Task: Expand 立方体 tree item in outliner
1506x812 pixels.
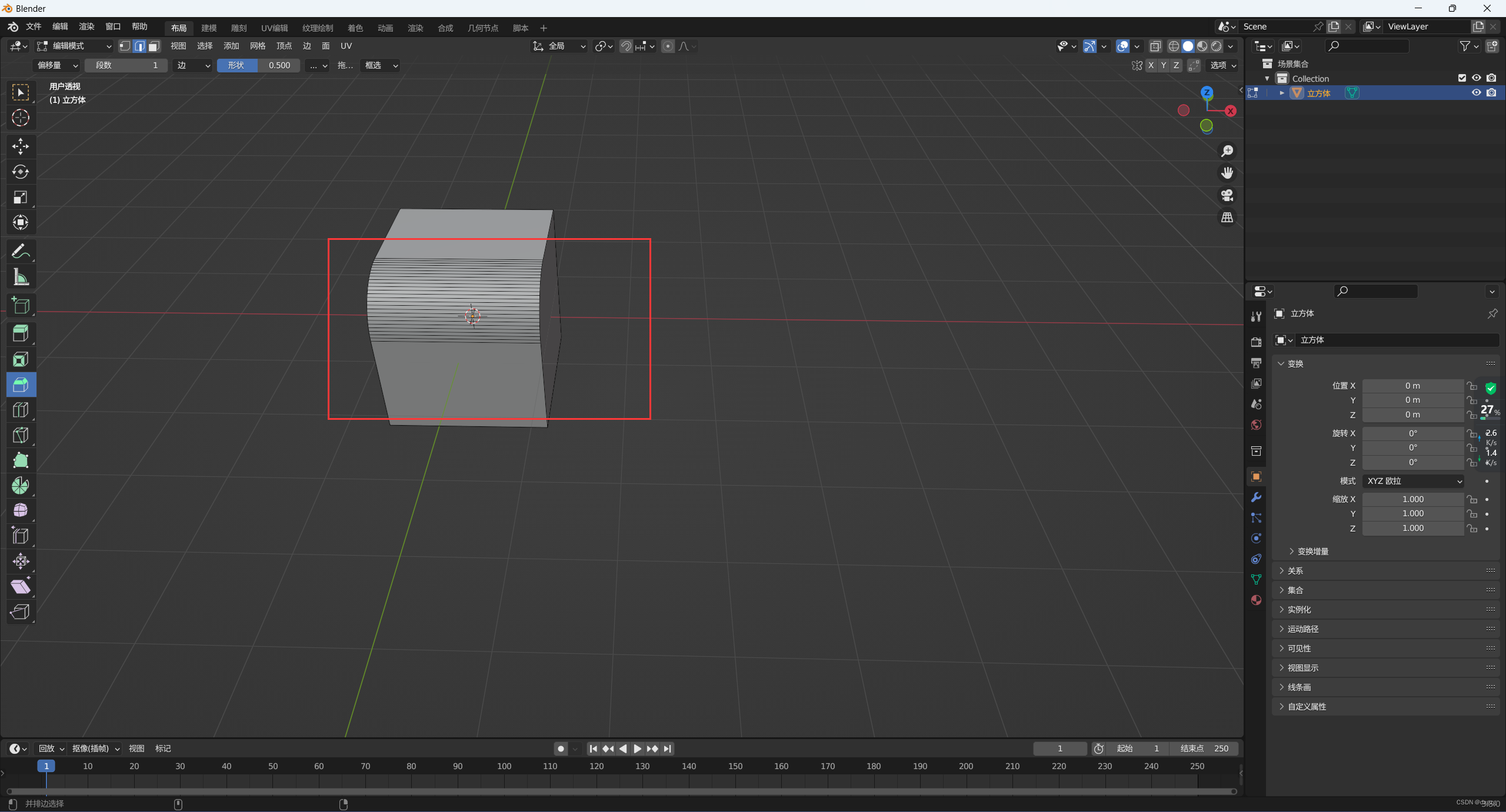Action: pos(1282,93)
